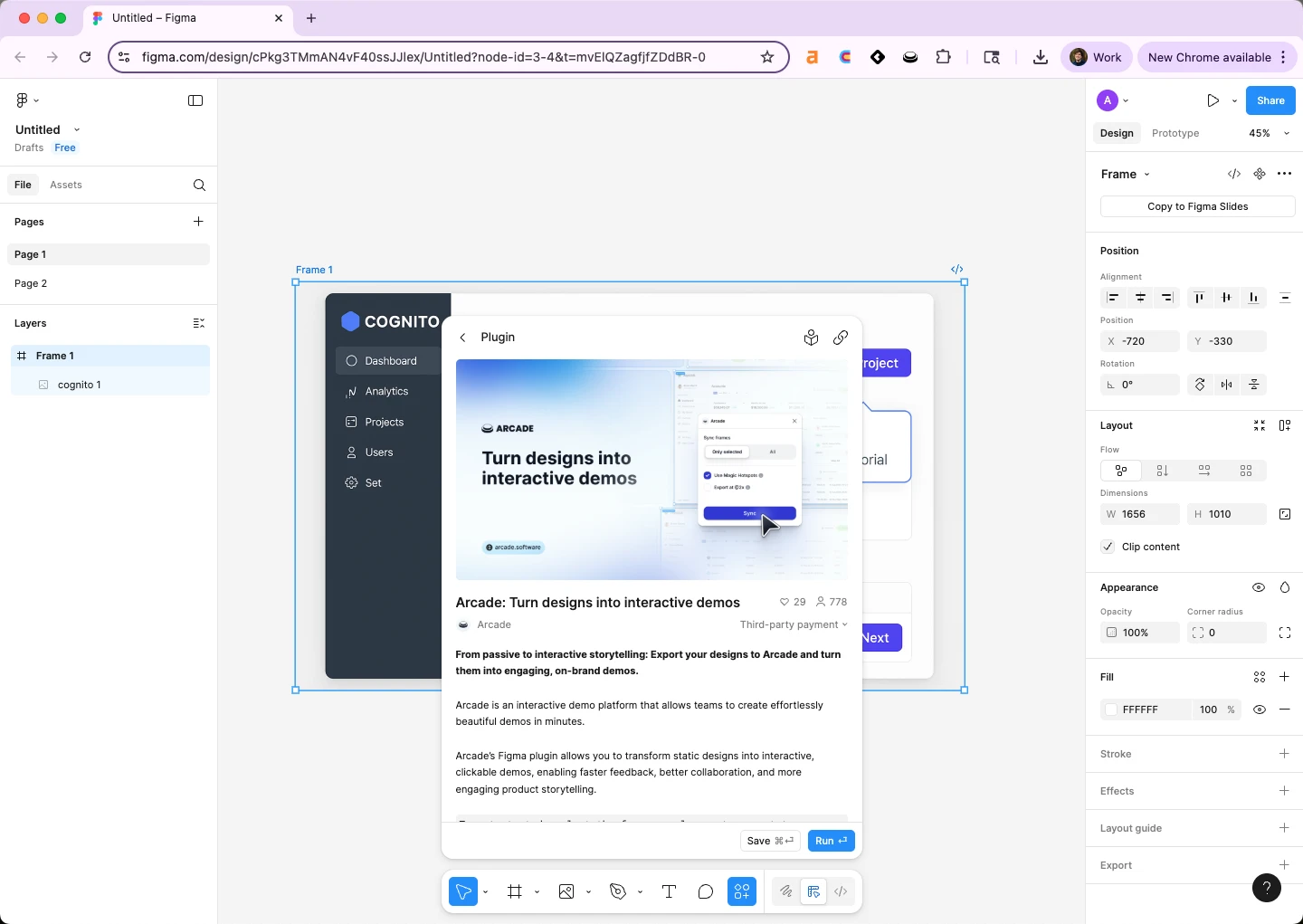The image size is (1303, 924).
Task: Add a new page
Action: coord(198,222)
